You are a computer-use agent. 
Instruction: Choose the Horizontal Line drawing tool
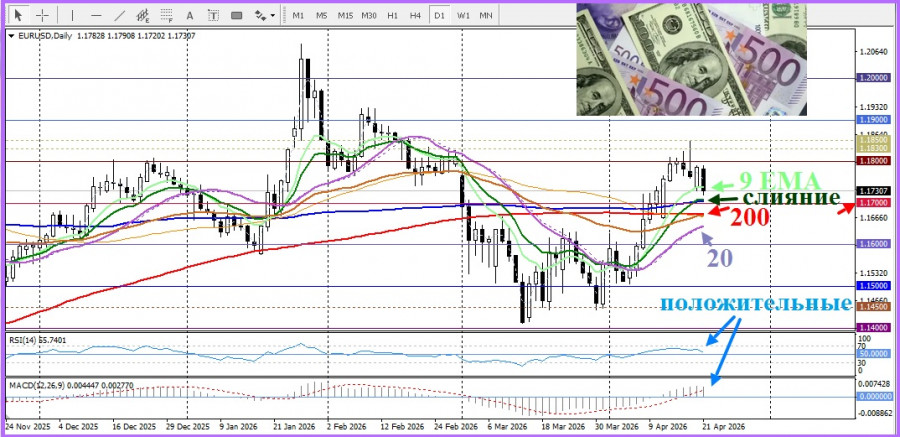(96, 15)
